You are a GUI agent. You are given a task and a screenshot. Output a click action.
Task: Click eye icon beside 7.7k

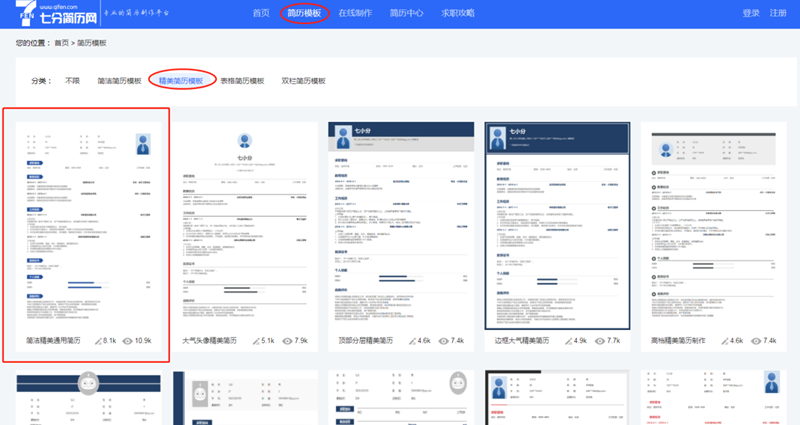pos(599,341)
